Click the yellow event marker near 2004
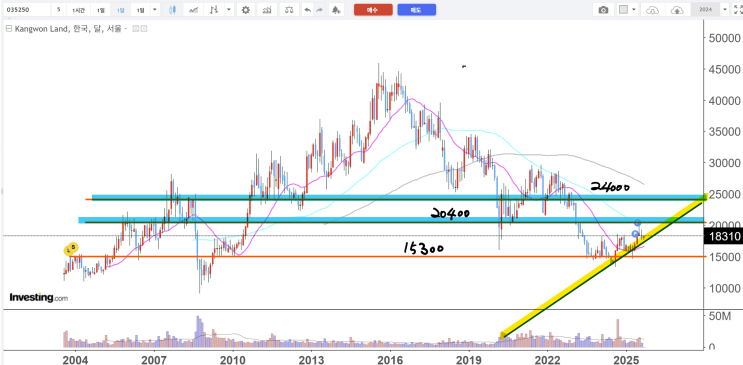 click(71, 249)
